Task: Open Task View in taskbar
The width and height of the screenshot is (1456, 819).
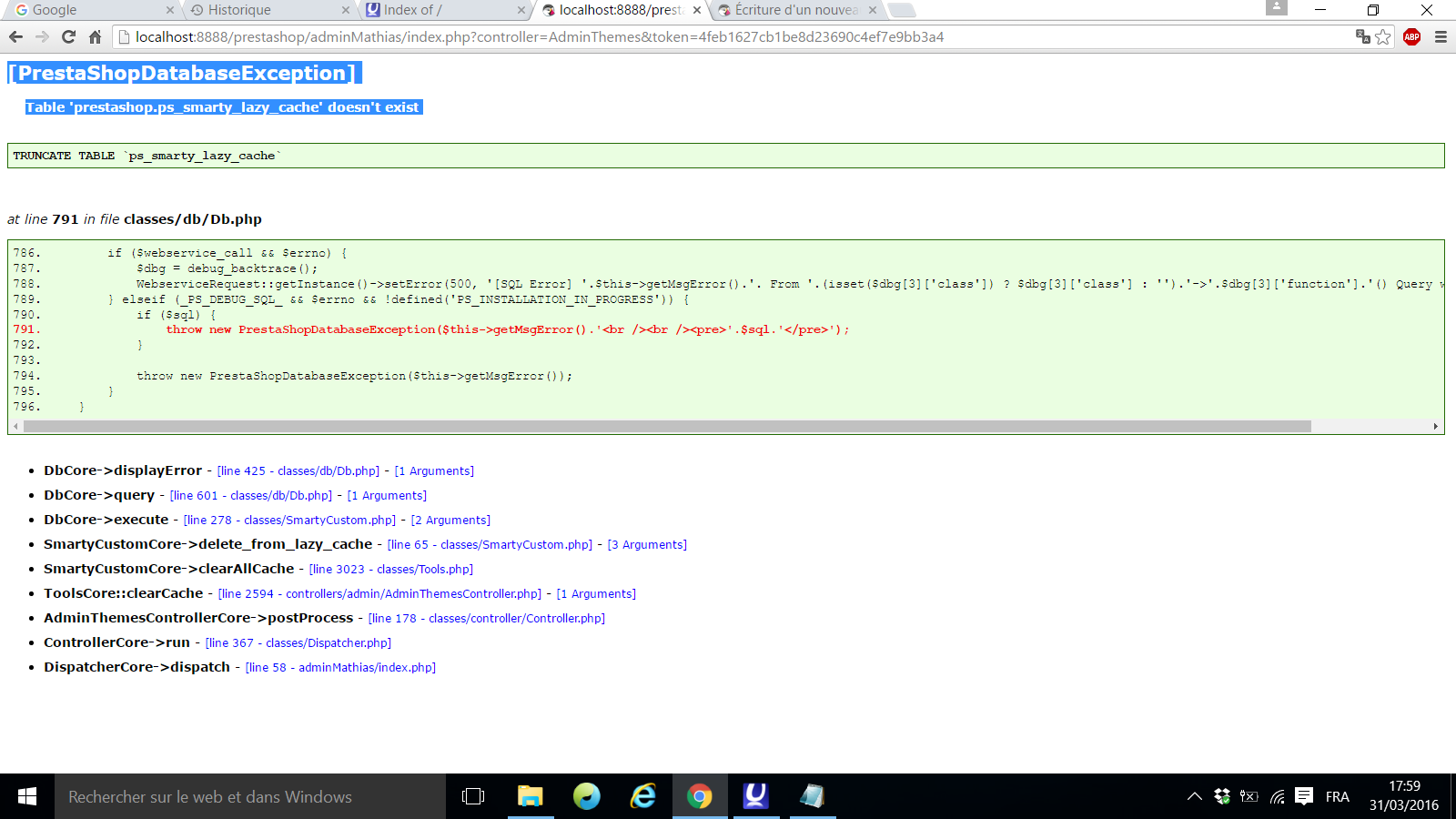Action: click(x=473, y=796)
